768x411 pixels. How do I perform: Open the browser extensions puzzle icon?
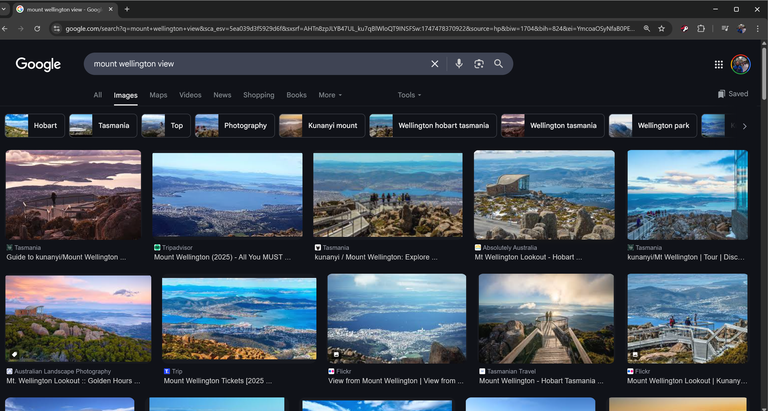click(701, 29)
